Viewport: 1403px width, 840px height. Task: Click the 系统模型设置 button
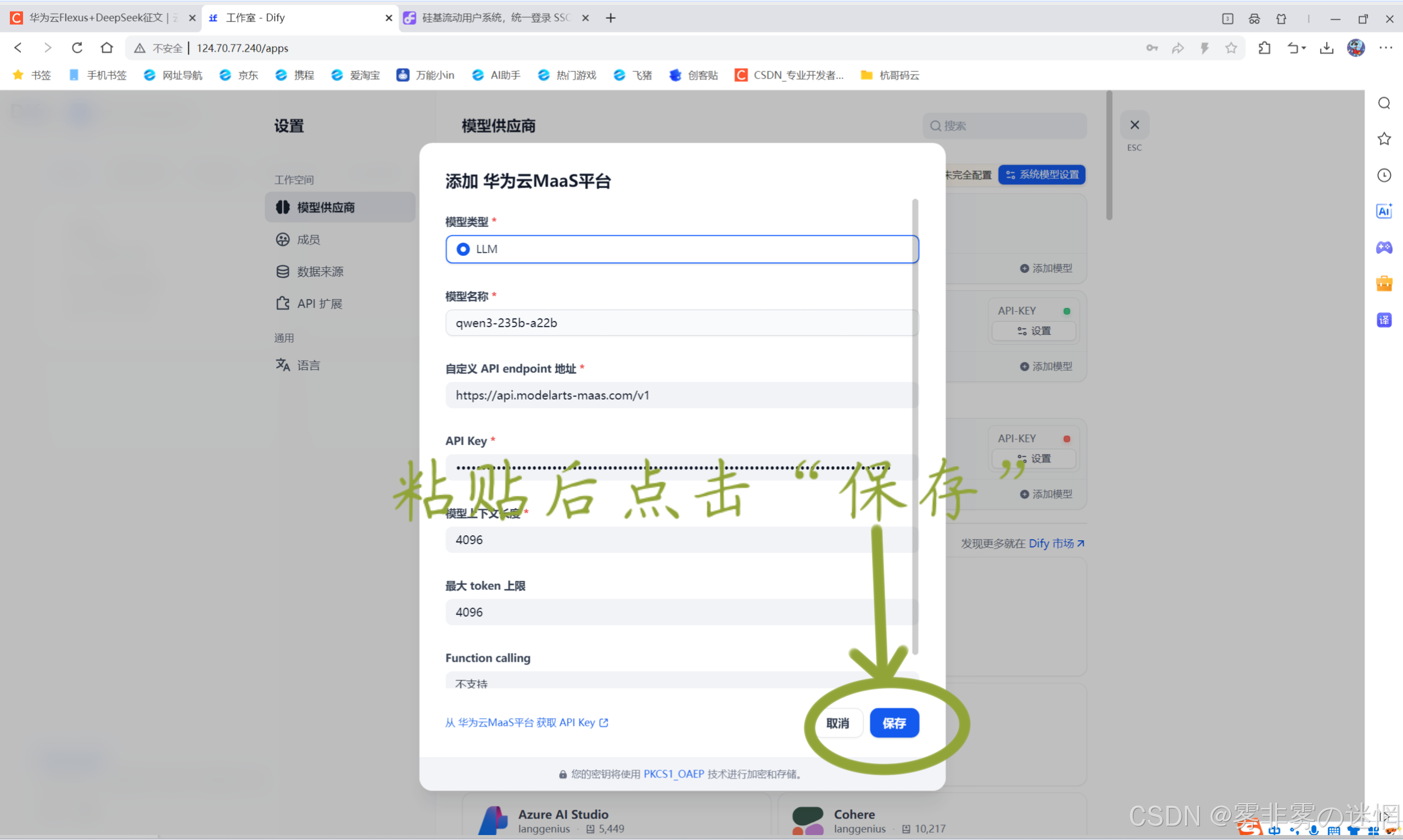pos(1042,175)
